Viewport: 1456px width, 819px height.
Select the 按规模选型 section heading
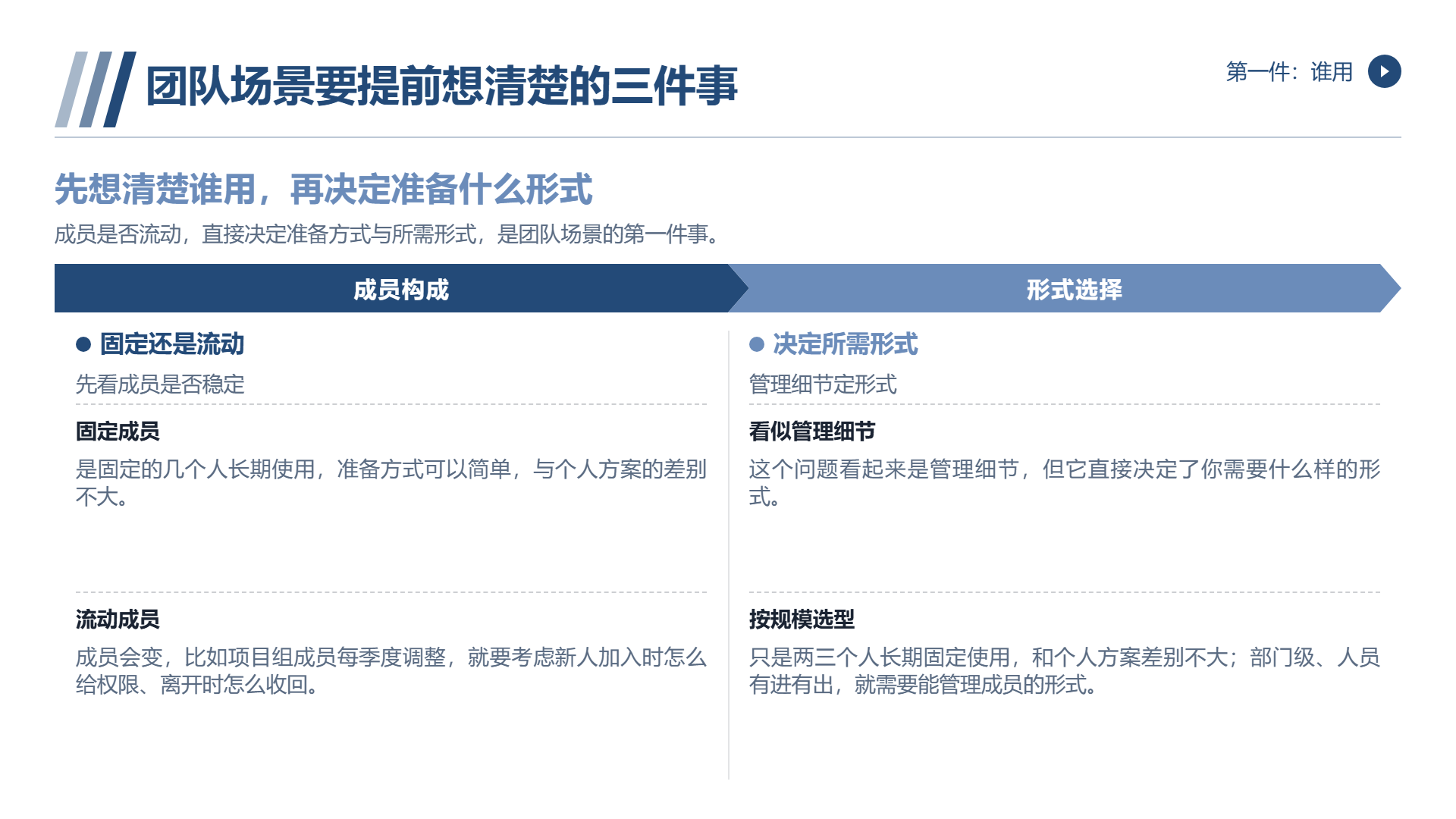[802, 620]
